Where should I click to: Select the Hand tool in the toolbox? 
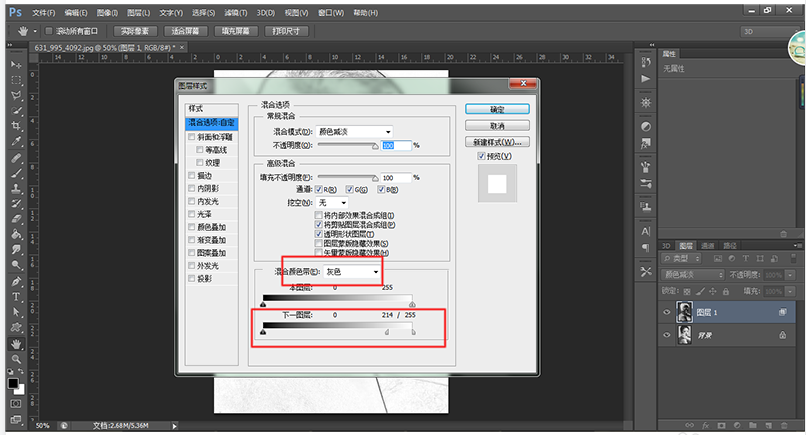coord(16,343)
